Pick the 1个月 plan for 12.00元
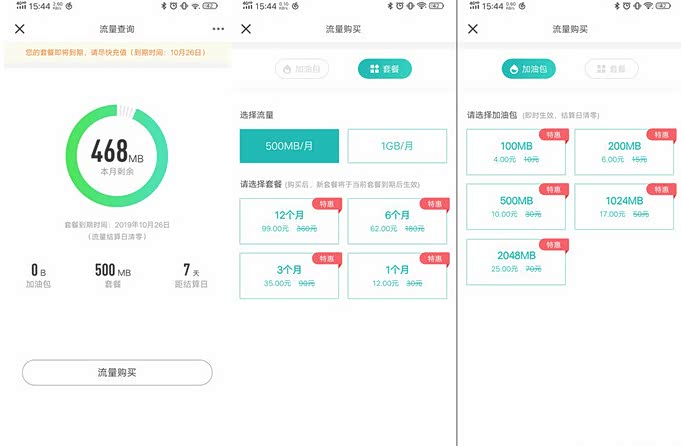The image size is (681, 446). click(397, 276)
